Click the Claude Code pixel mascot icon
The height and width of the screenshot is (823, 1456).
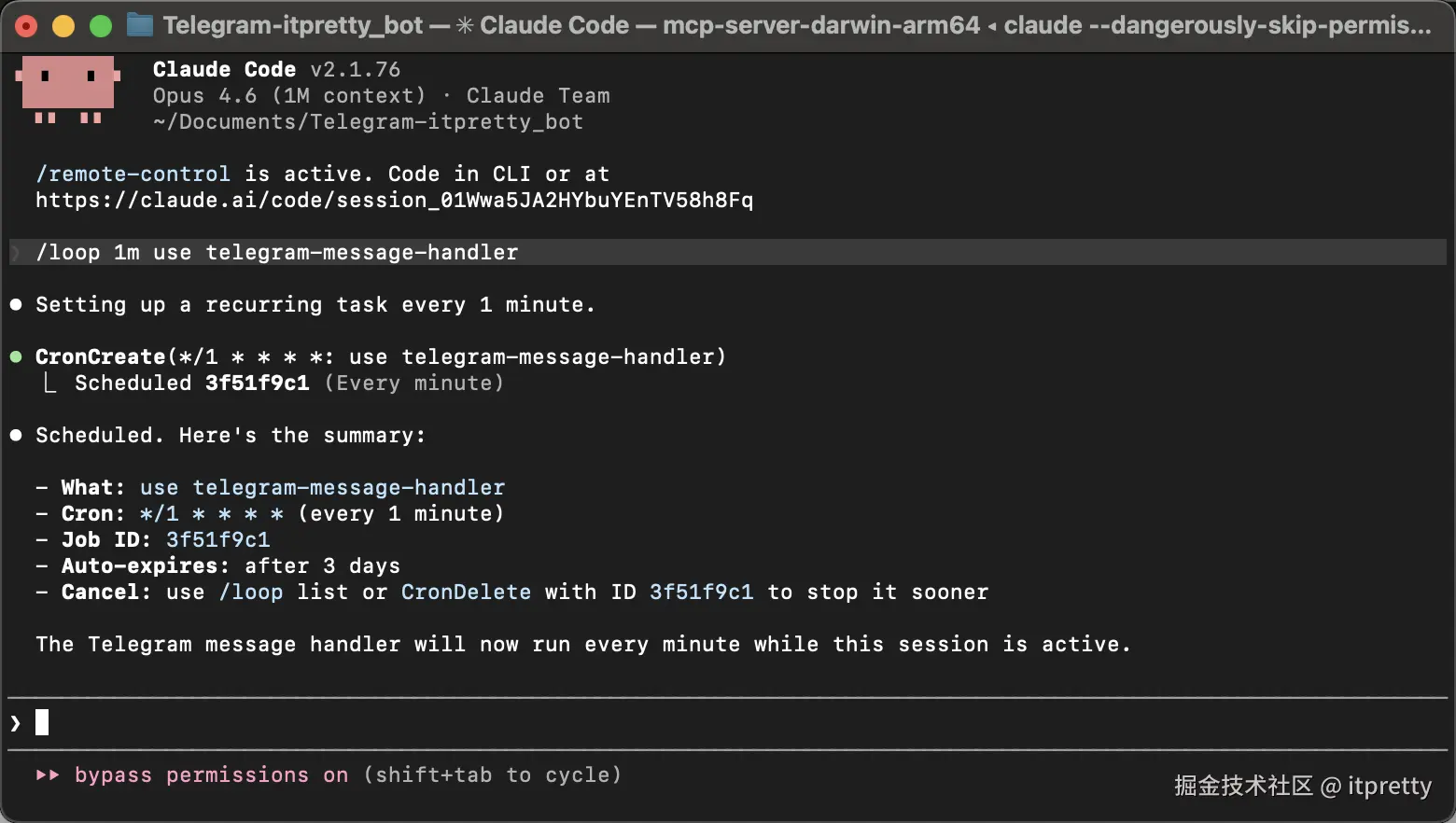click(x=68, y=90)
